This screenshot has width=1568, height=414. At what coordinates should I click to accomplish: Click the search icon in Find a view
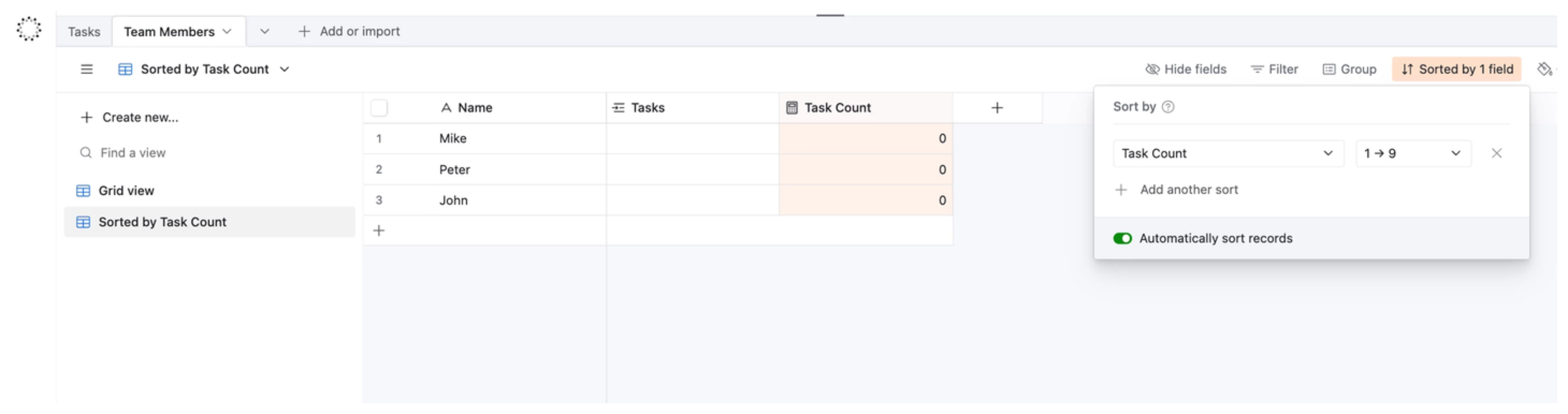tap(85, 152)
